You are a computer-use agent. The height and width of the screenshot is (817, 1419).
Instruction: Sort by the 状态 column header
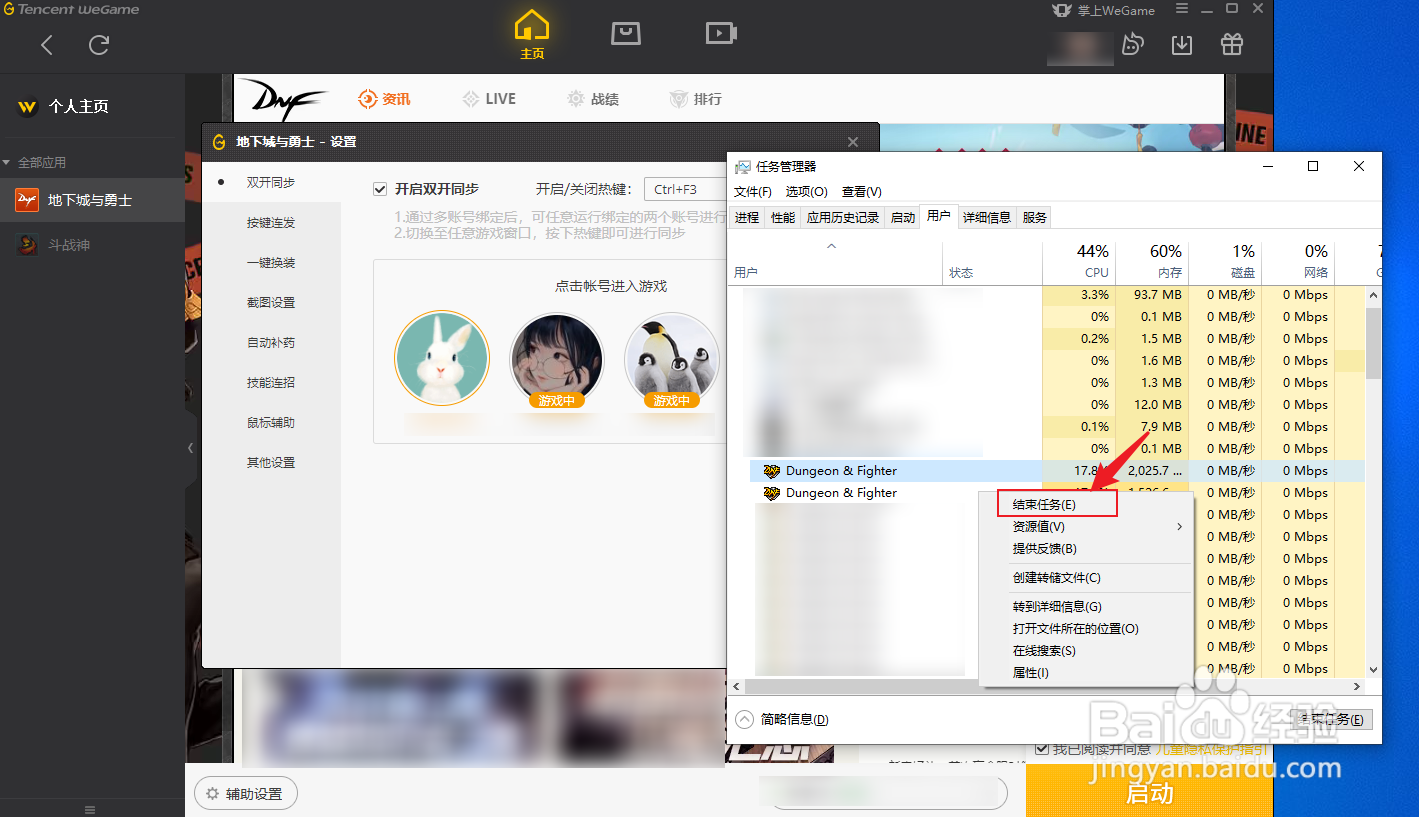coord(992,262)
